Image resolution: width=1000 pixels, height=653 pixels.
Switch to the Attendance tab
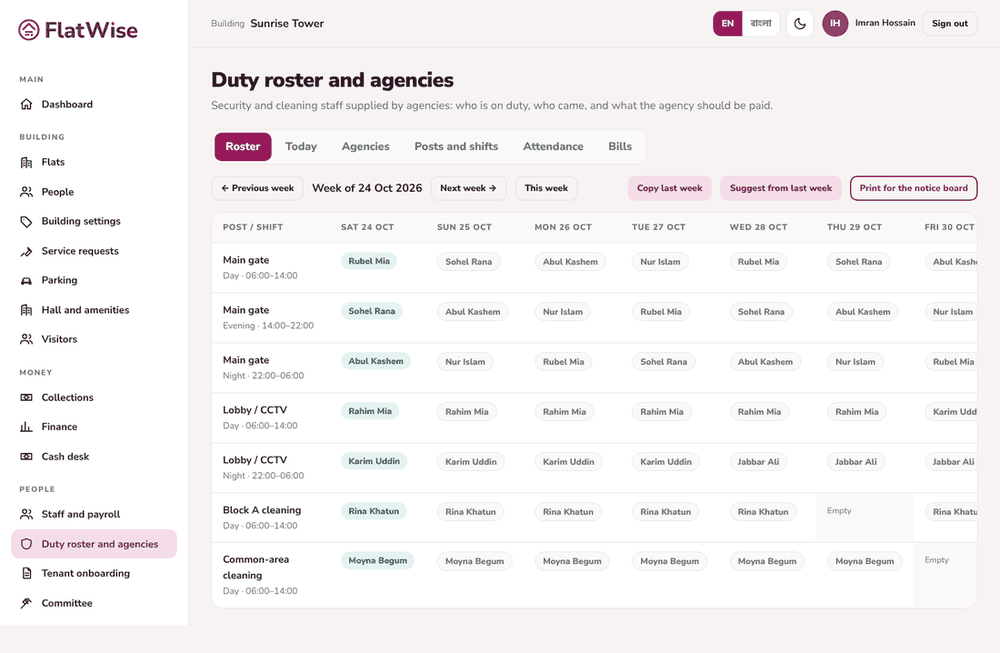click(553, 147)
